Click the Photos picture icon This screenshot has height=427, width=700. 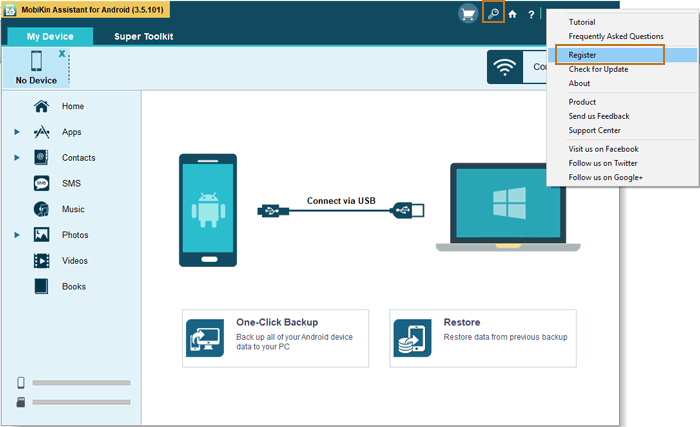click(42, 234)
